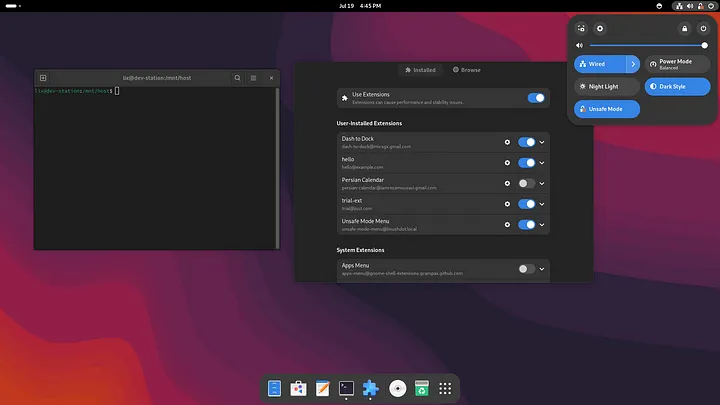Click the terminal search icon

pyautogui.click(x=237, y=78)
